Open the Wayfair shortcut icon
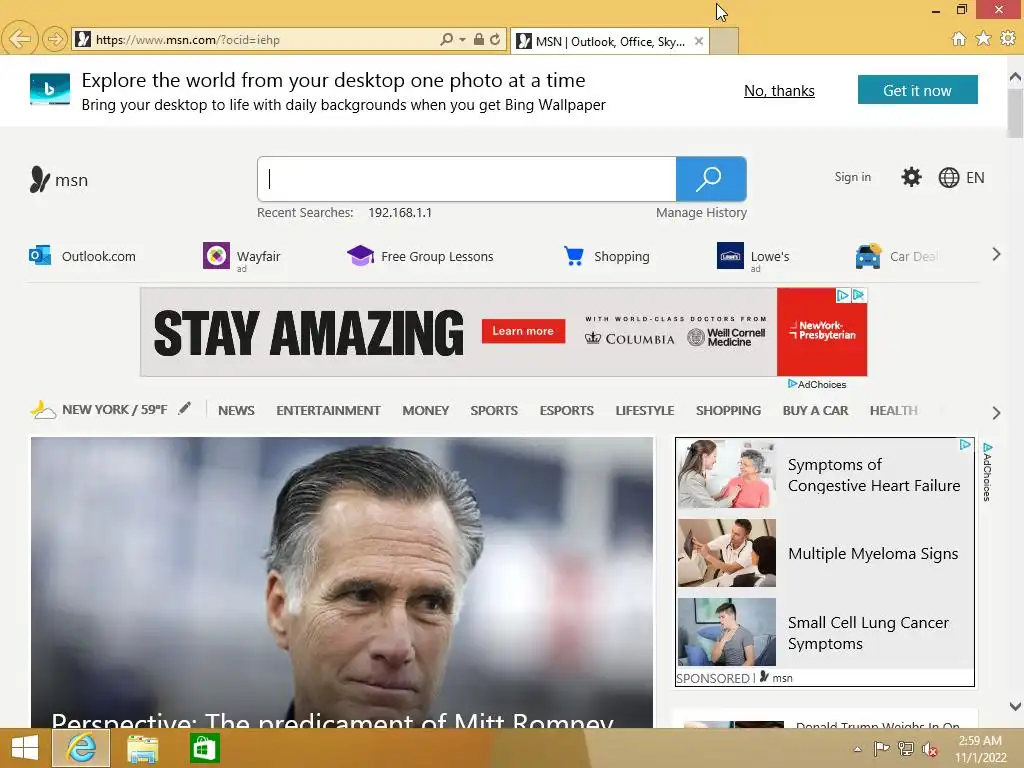The height and width of the screenshot is (768, 1024). [x=216, y=255]
